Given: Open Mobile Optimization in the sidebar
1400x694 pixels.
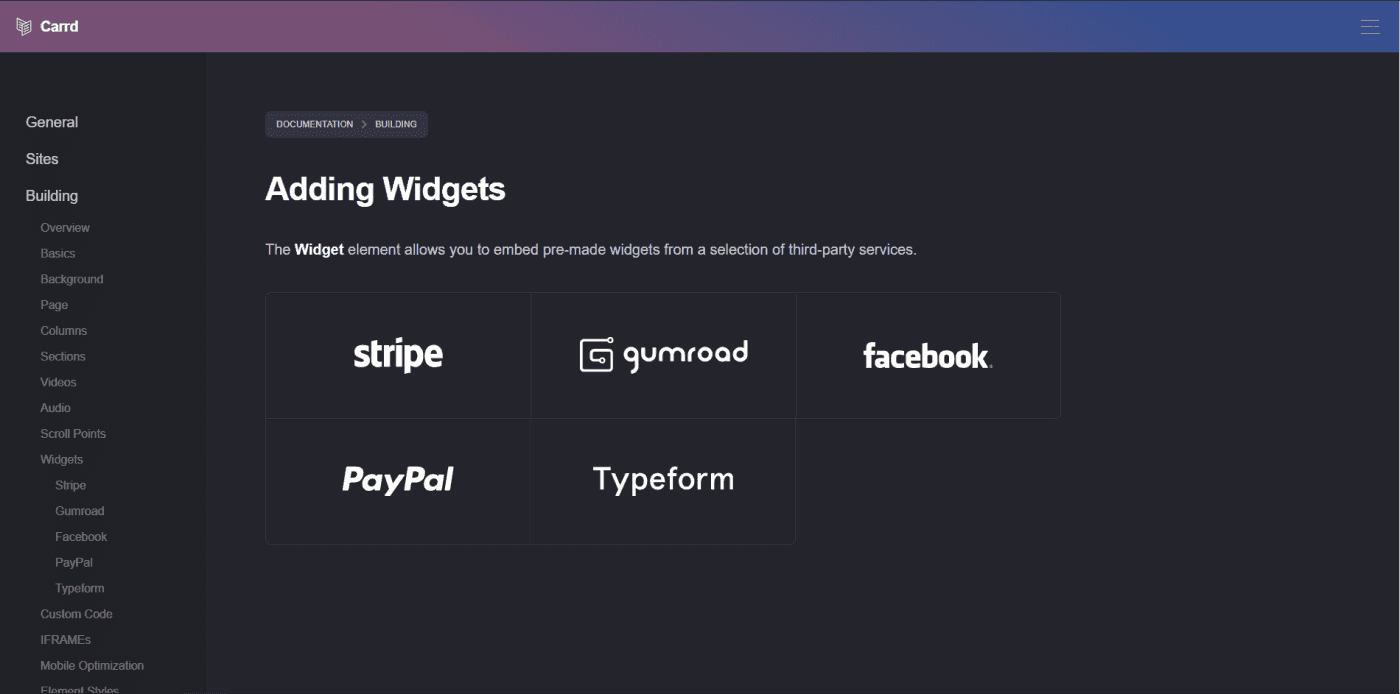Looking at the screenshot, I should click(x=92, y=666).
